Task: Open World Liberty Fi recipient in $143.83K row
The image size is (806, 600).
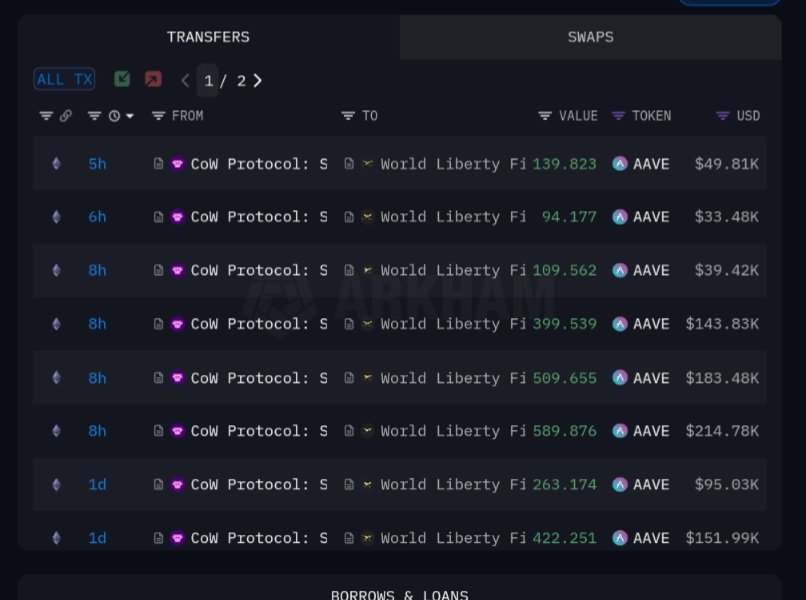Action: pyautogui.click(x=453, y=324)
